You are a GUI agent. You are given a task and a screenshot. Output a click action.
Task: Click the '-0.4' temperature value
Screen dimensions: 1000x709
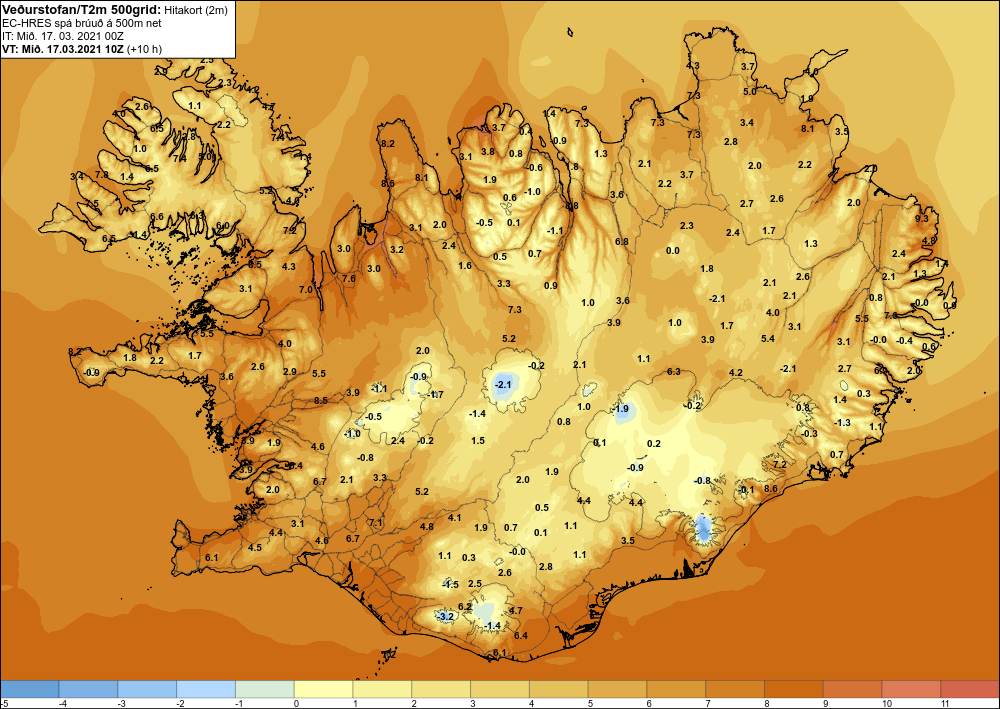(x=904, y=340)
